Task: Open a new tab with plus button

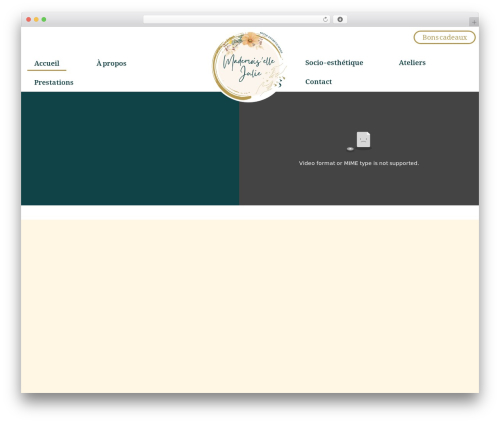Action: point(474,22)
